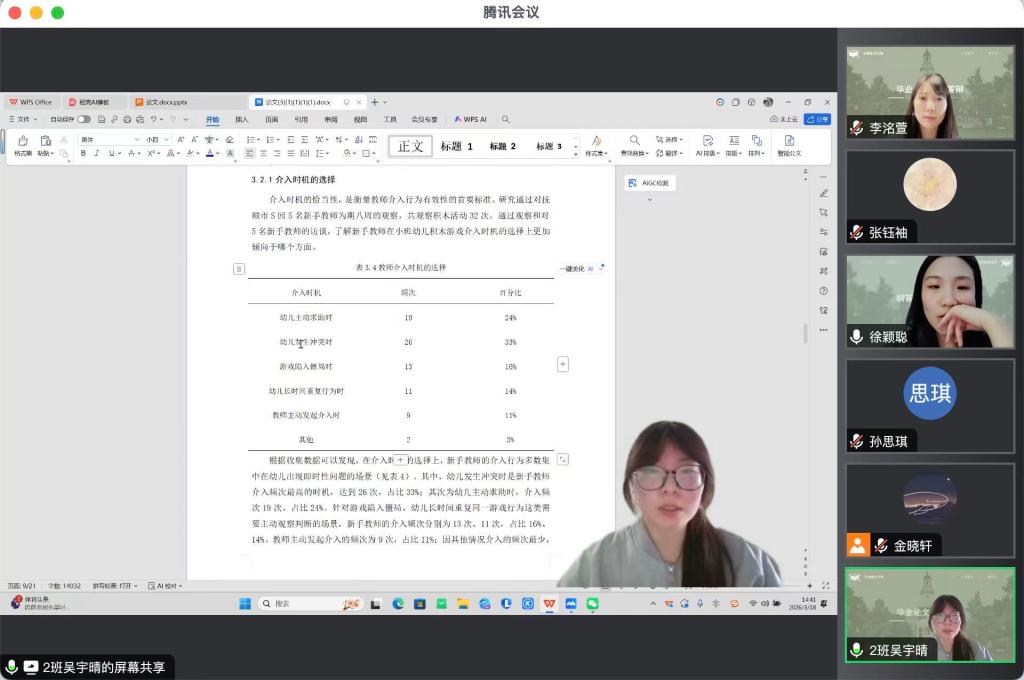Apply bold formatting with the B icon

[84, 153]
